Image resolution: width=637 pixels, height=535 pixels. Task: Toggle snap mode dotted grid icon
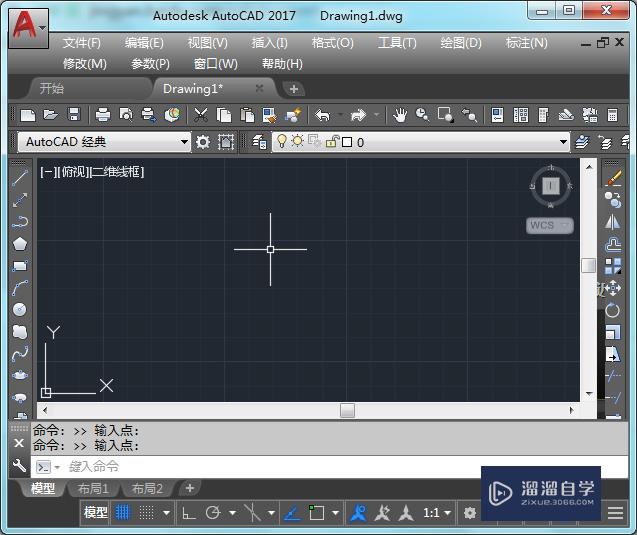pyautogui.click(x=146, y=513)
